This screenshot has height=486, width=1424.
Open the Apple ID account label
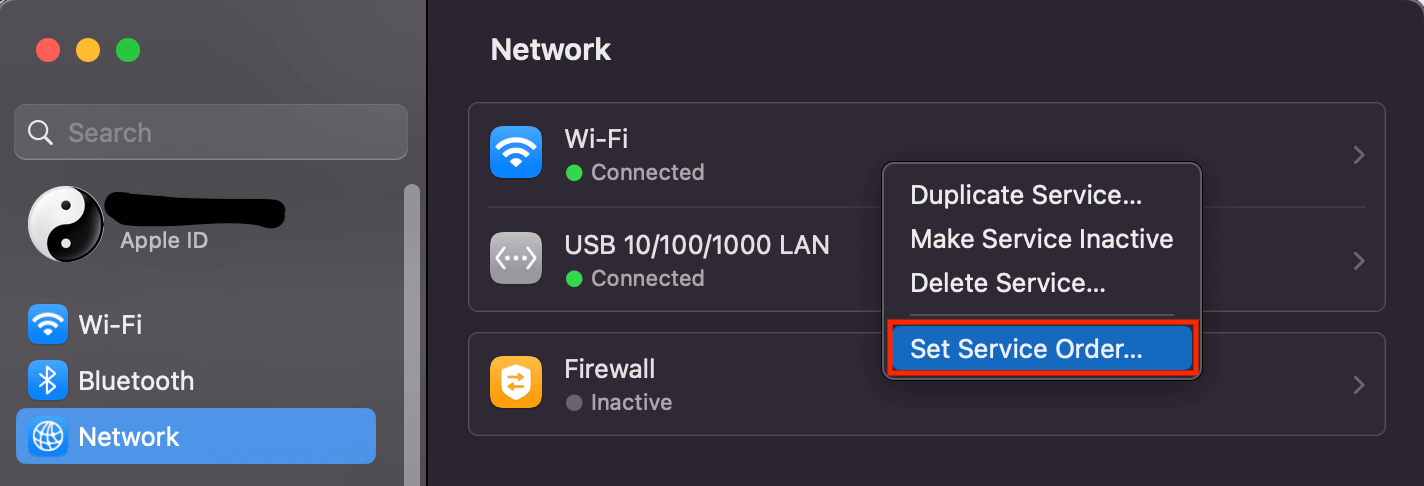pyautogui.click(x=164, y=241)
